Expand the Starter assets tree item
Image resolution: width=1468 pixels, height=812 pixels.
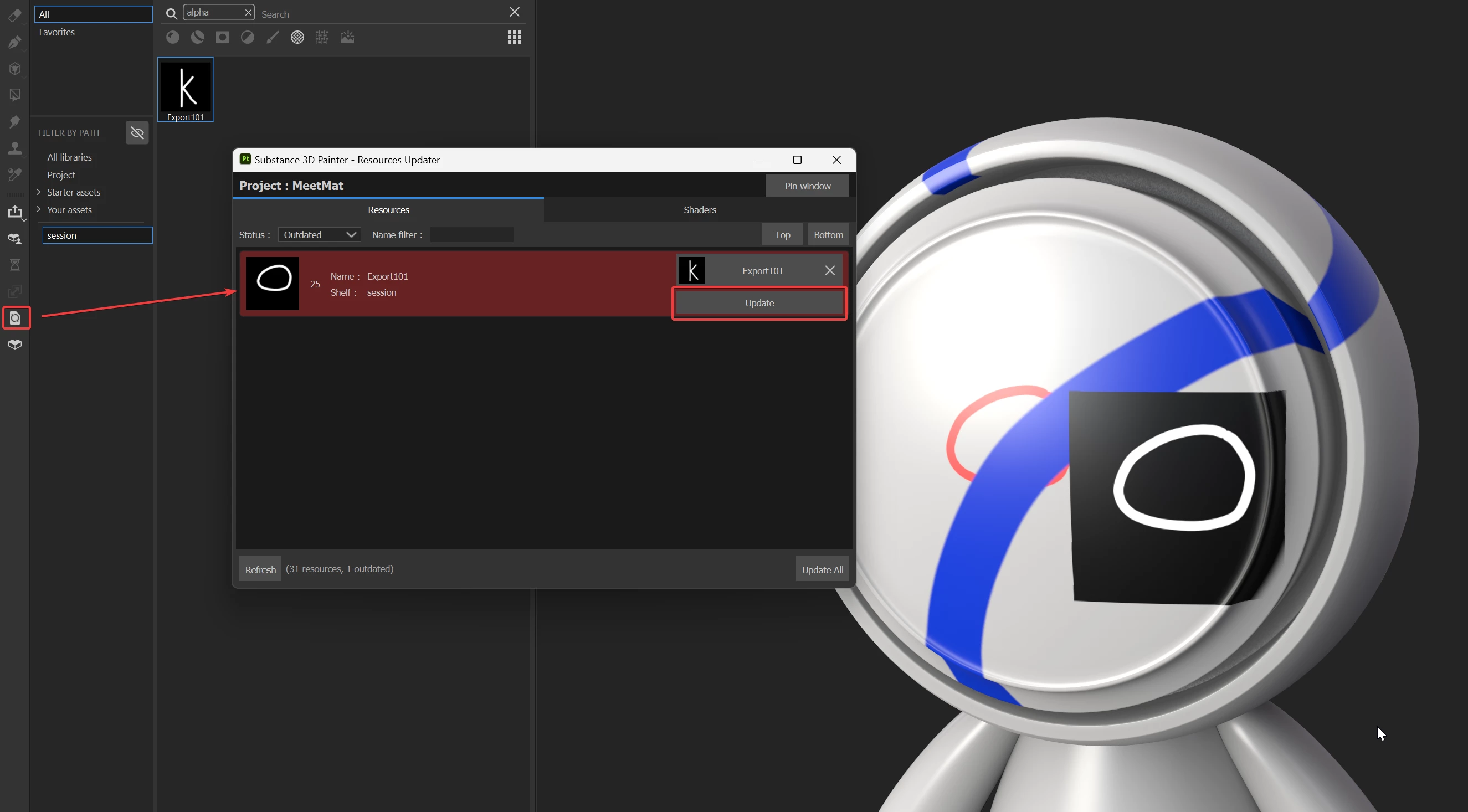[39, 192]
